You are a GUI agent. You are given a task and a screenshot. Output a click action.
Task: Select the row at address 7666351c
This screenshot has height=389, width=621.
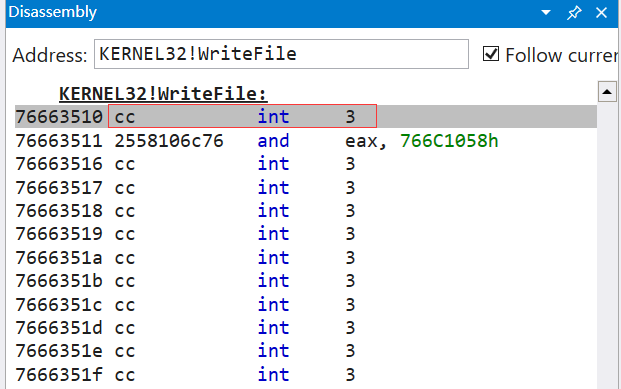(306, 305)
